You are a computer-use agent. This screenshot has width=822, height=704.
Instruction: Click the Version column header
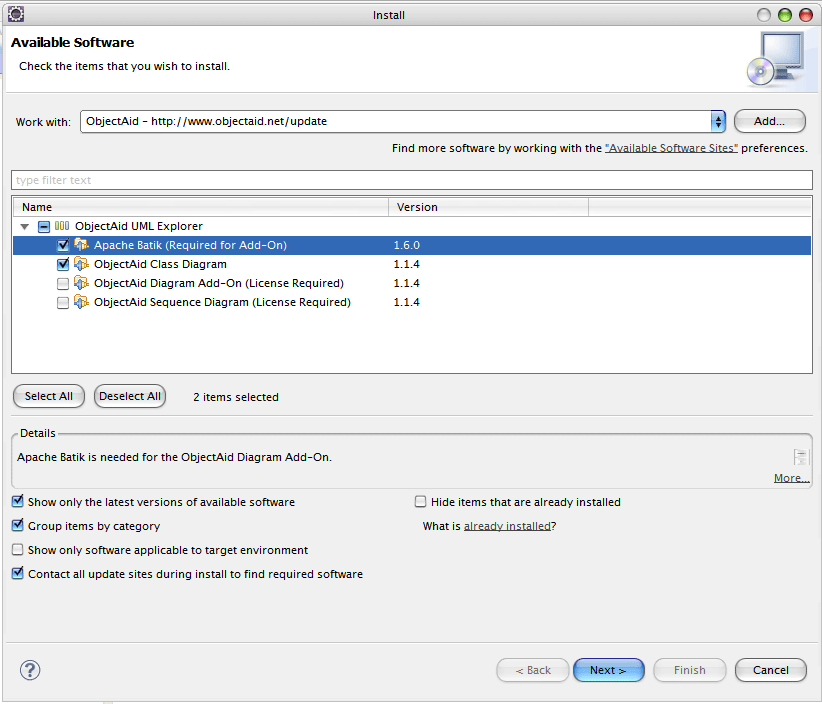point(487,207)
